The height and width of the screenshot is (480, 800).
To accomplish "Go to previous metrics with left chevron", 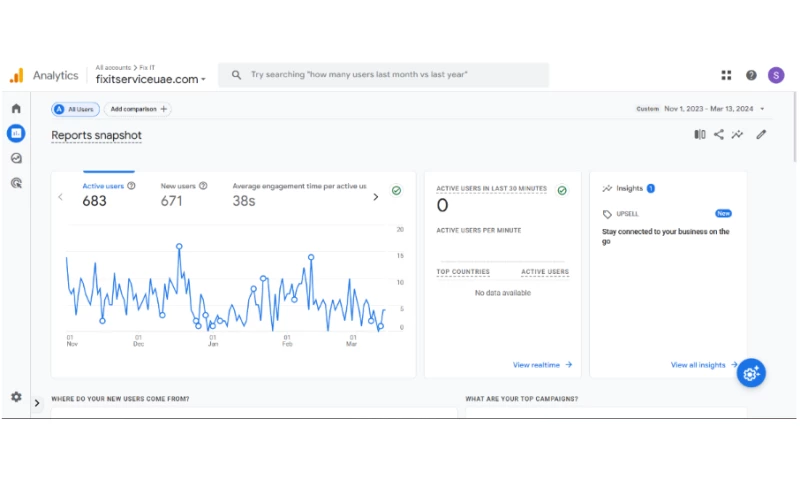I will tap(61, 197).
